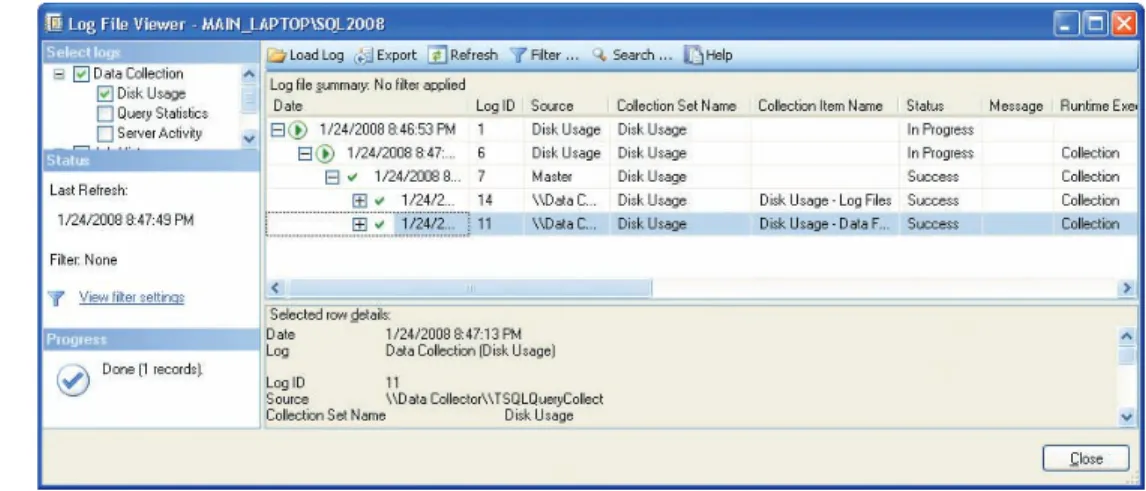Click the Collection Item Name column header
This screenshot has height=491, width=1146.
pos(824,106)
